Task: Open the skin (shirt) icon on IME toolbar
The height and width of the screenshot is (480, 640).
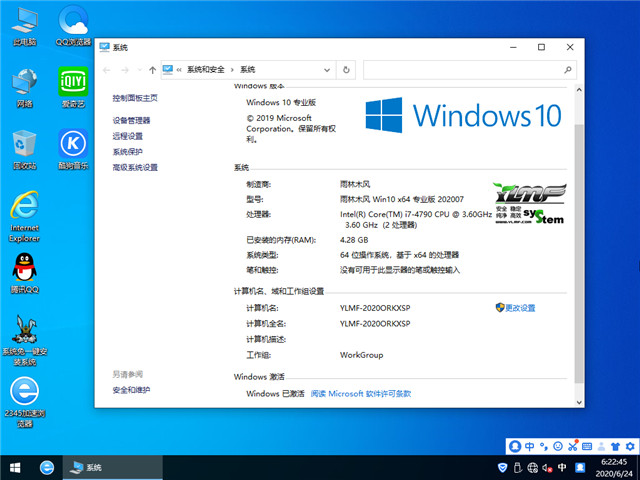Action: pyautogui.click(x=616, y=446)
